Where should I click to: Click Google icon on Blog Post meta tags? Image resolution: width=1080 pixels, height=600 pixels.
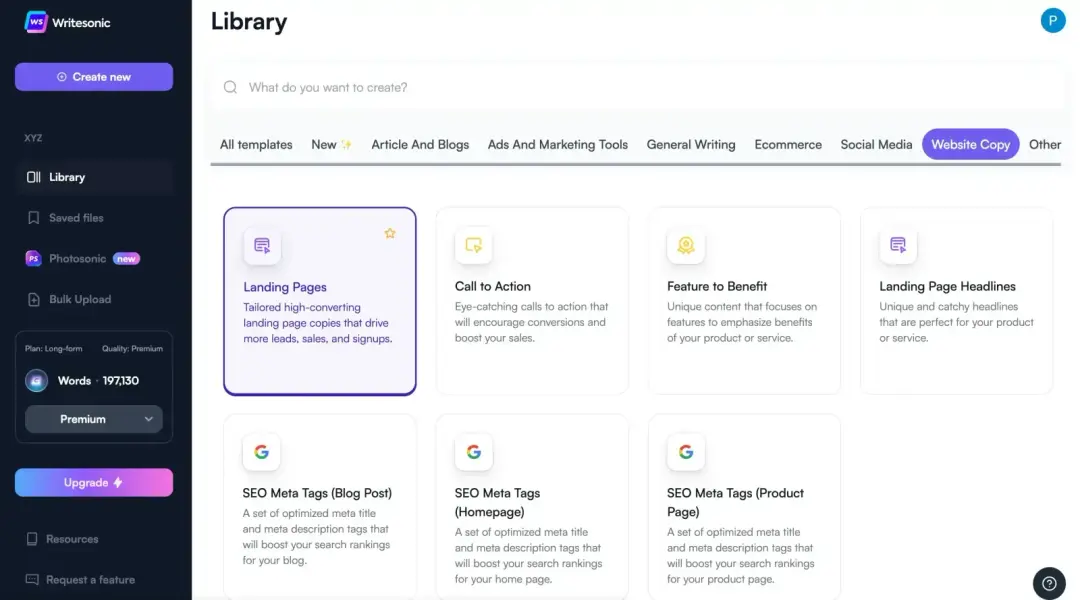[x=261, y=452]
